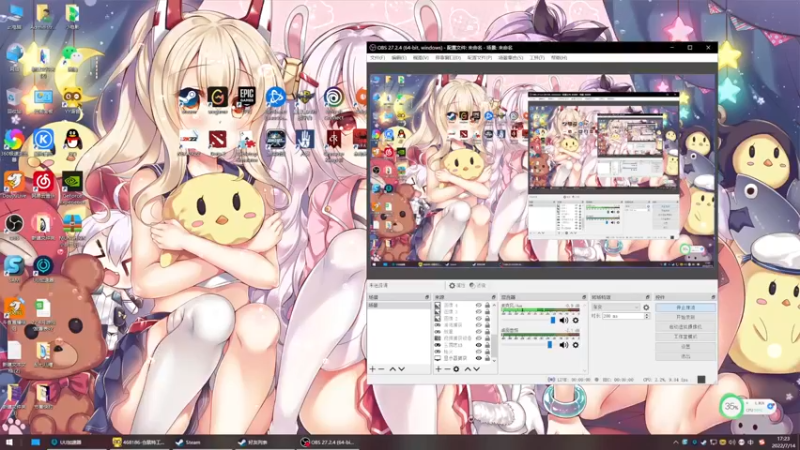Toggle visibility of 图像 3 source

coord(479,311)
